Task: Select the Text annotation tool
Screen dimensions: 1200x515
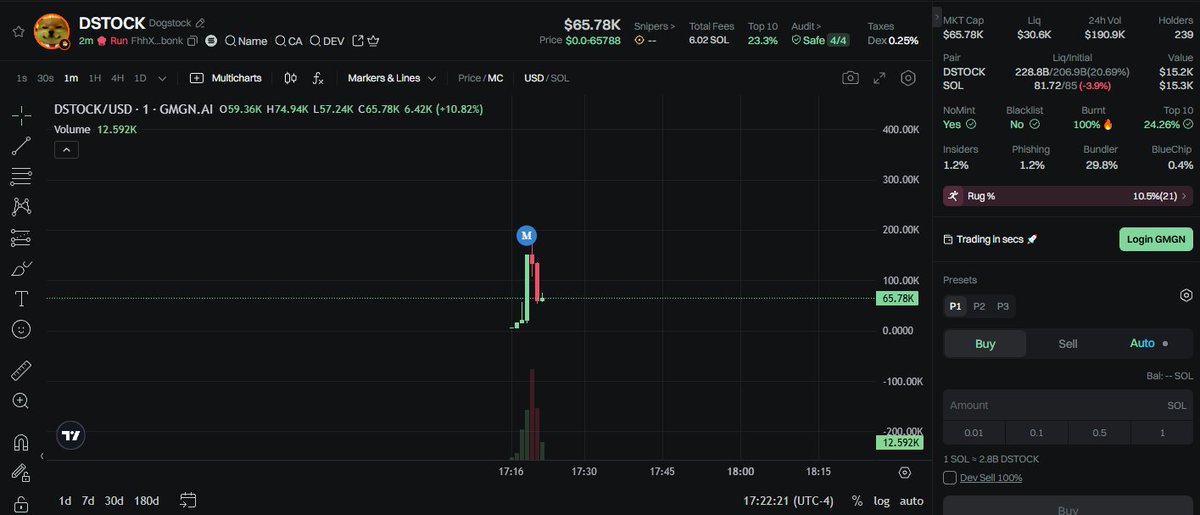Action: [x=21, y=299]
